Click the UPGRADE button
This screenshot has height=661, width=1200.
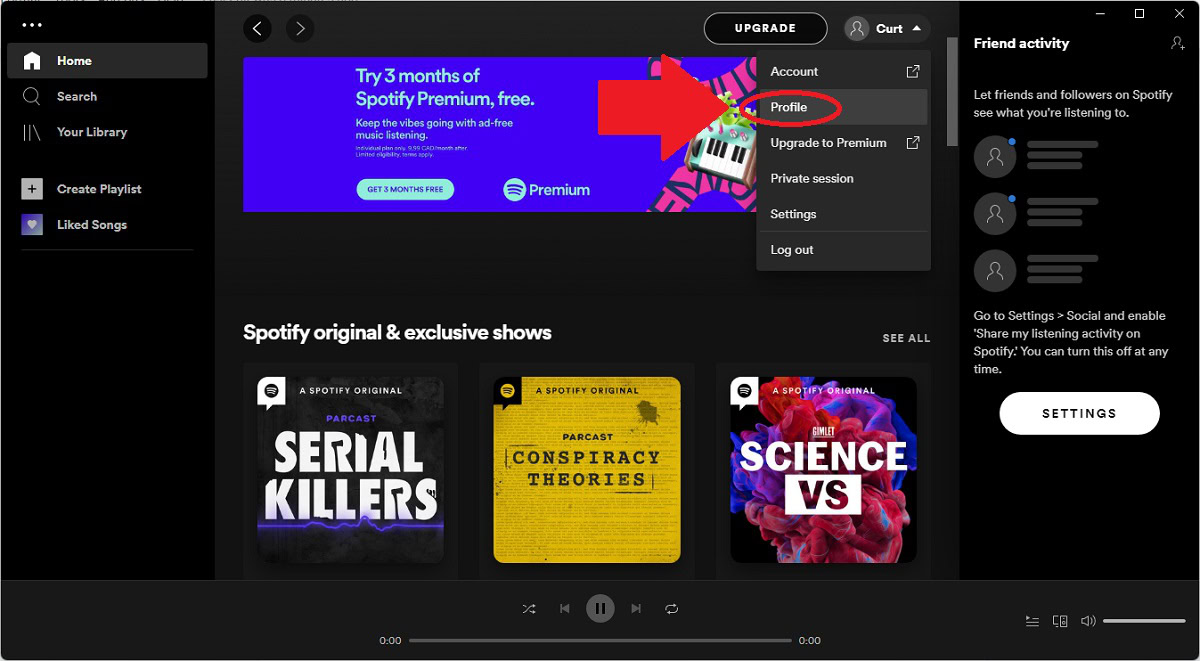(765, 28)
